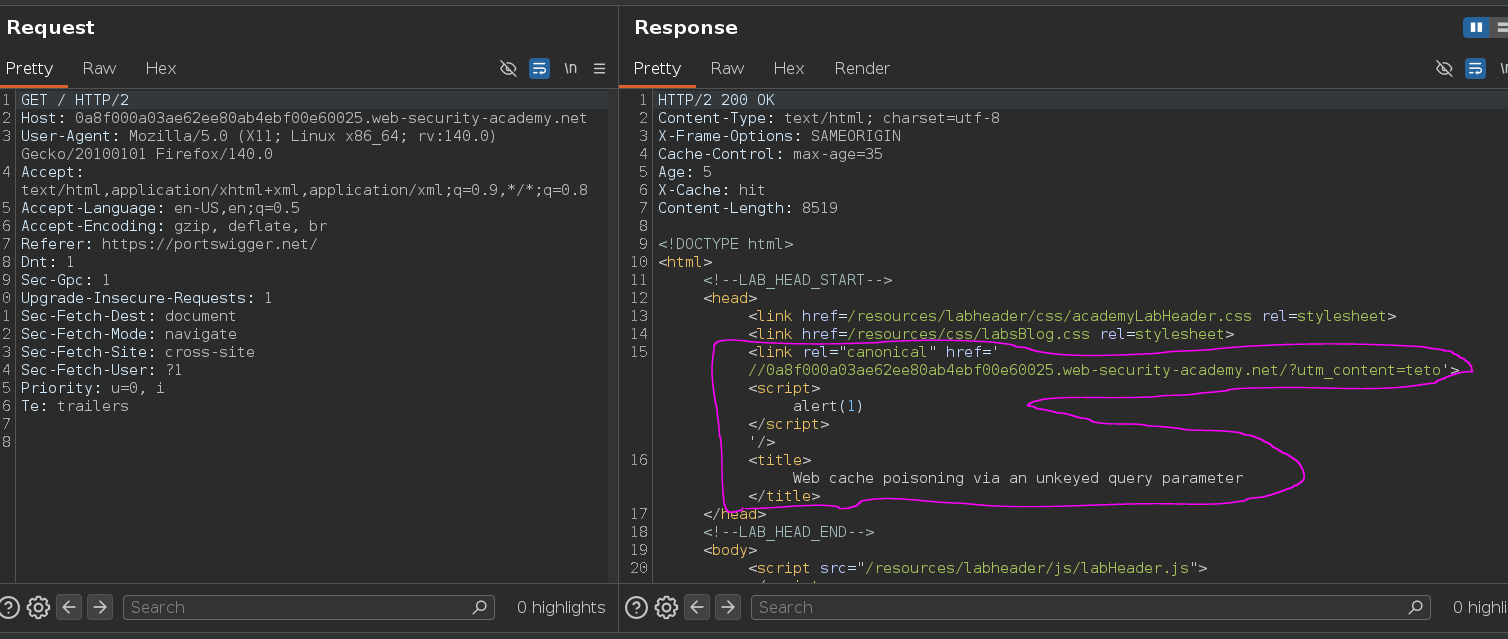Click 'Content-Type: text/html; charset=utf-8' response header
This screenshot has height=639, width=1508.
pyautogui.click(x=829, y=118)
